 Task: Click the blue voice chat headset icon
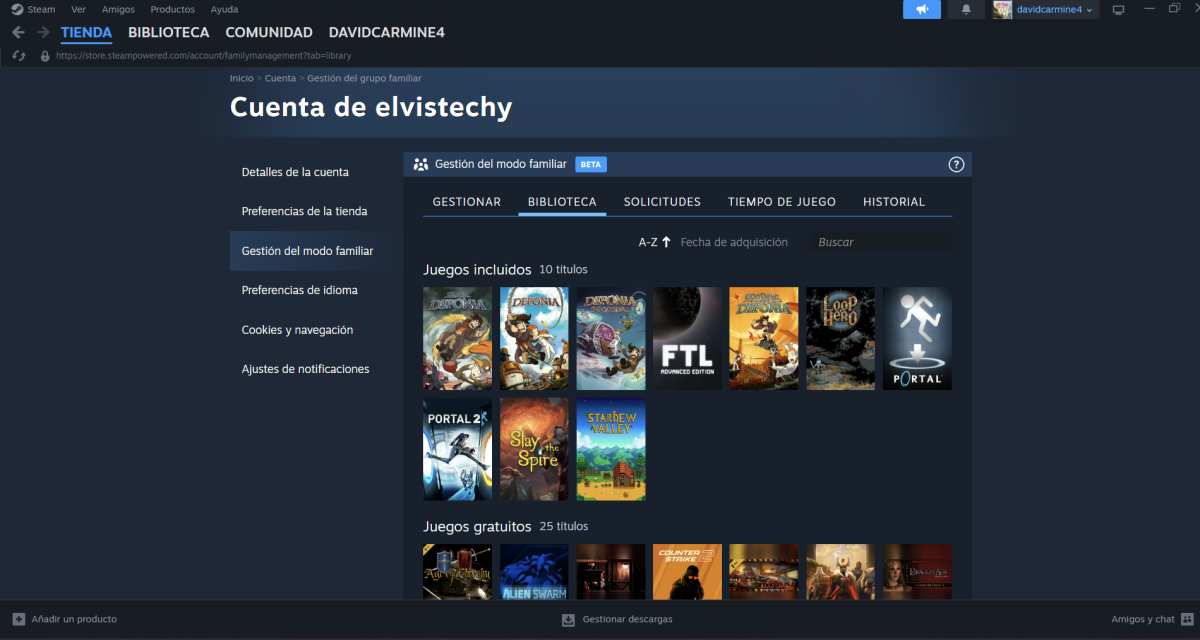pyautogui.click(x=921, y=9)
